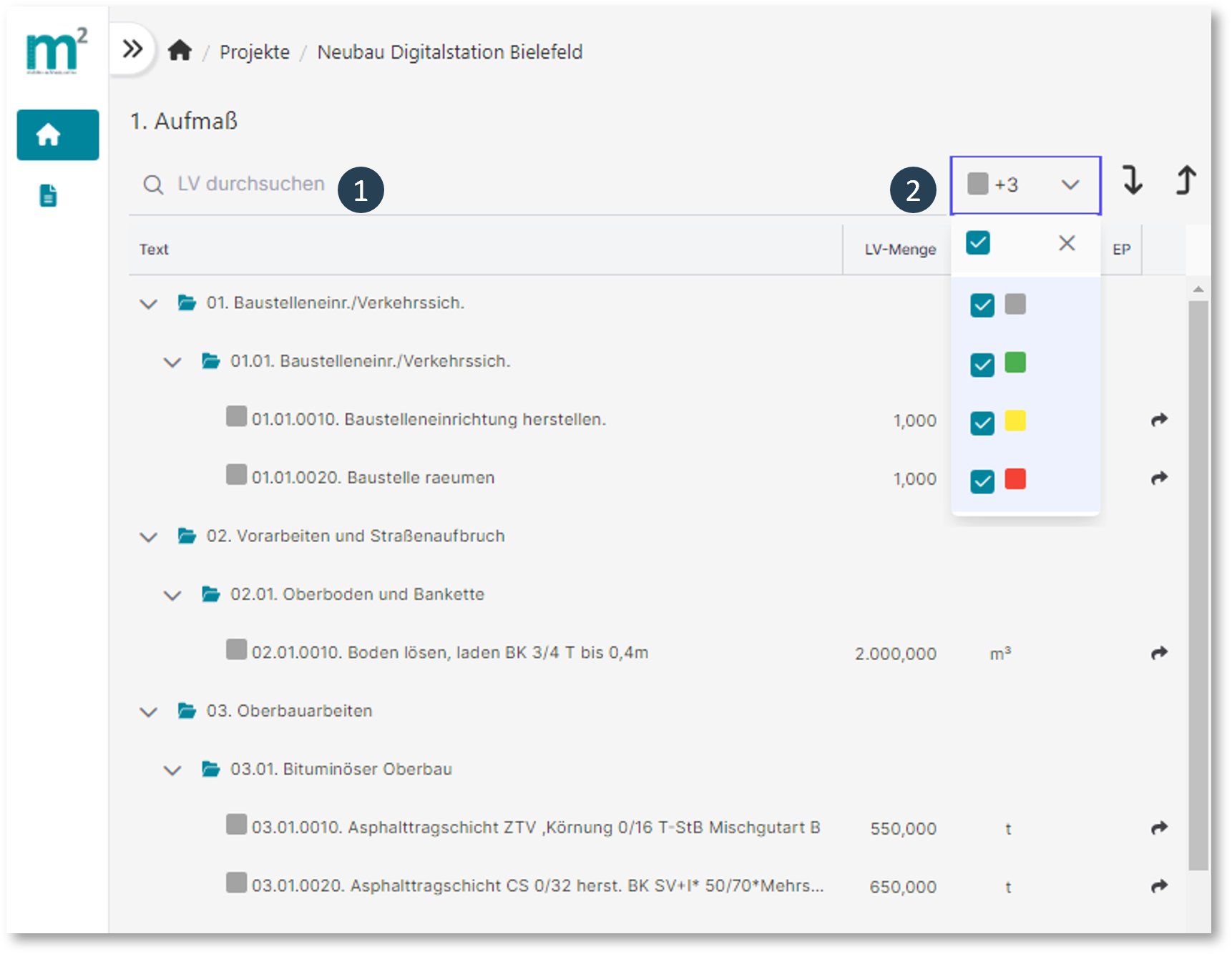Click the up-arrow collapse-all icon
The width and height of the screenshot is (1232, 954).
pos(1185,180)
